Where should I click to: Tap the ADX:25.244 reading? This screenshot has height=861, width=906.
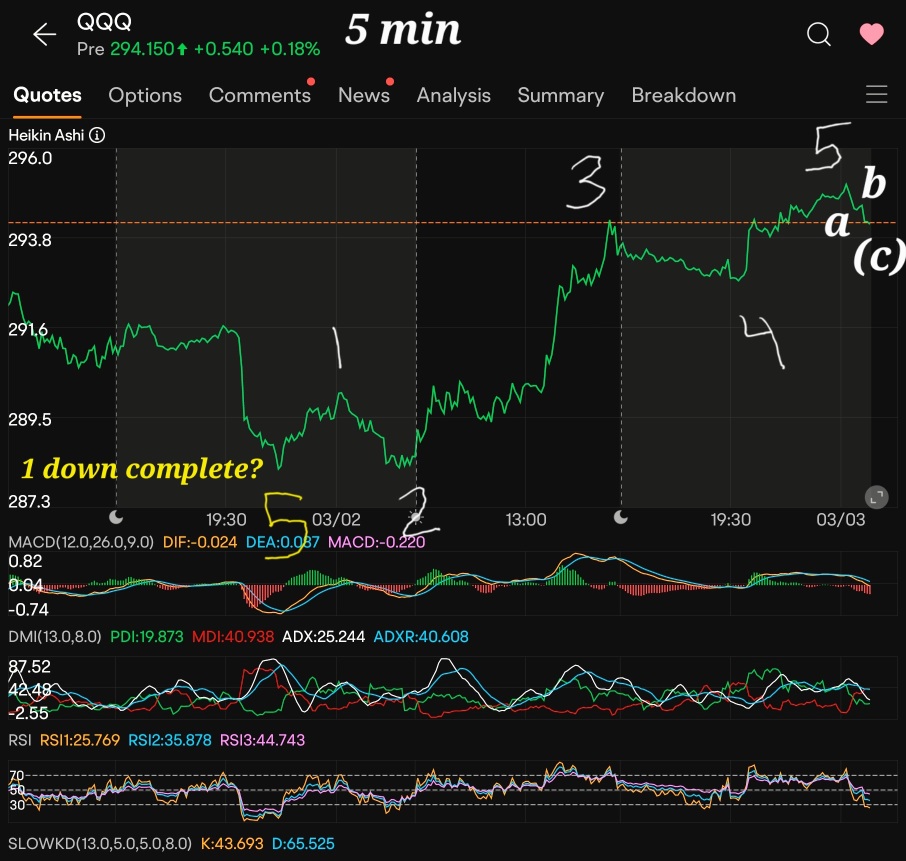click(324, 637)
